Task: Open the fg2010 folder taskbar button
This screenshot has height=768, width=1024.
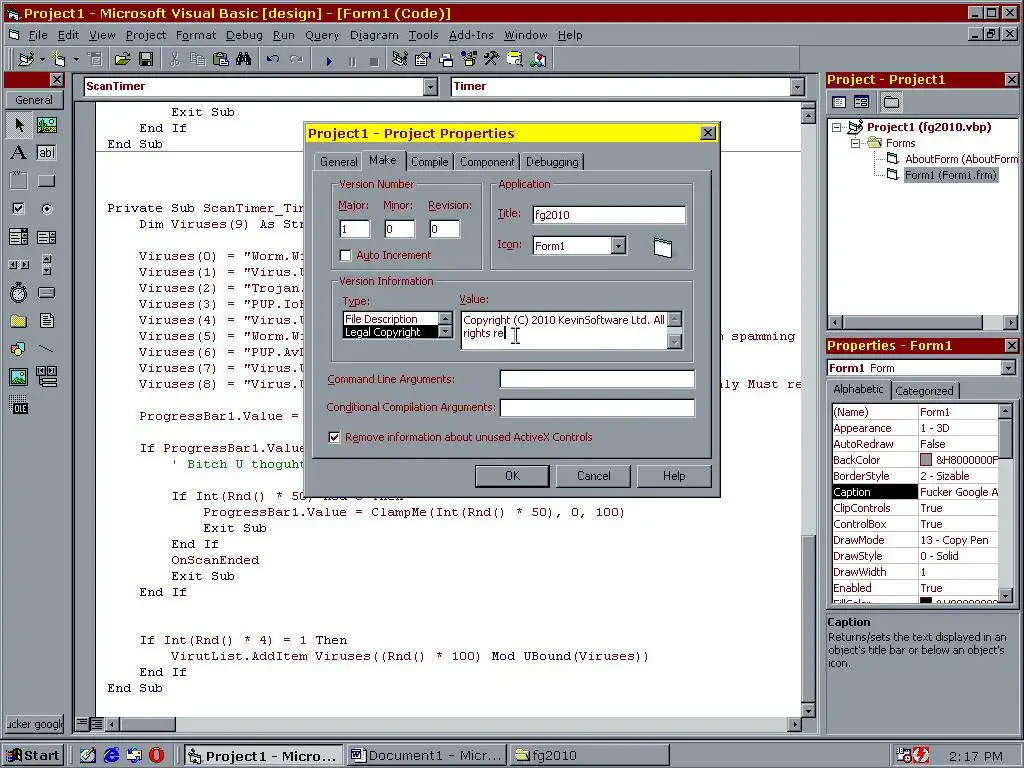Action: tap(590, 756)
